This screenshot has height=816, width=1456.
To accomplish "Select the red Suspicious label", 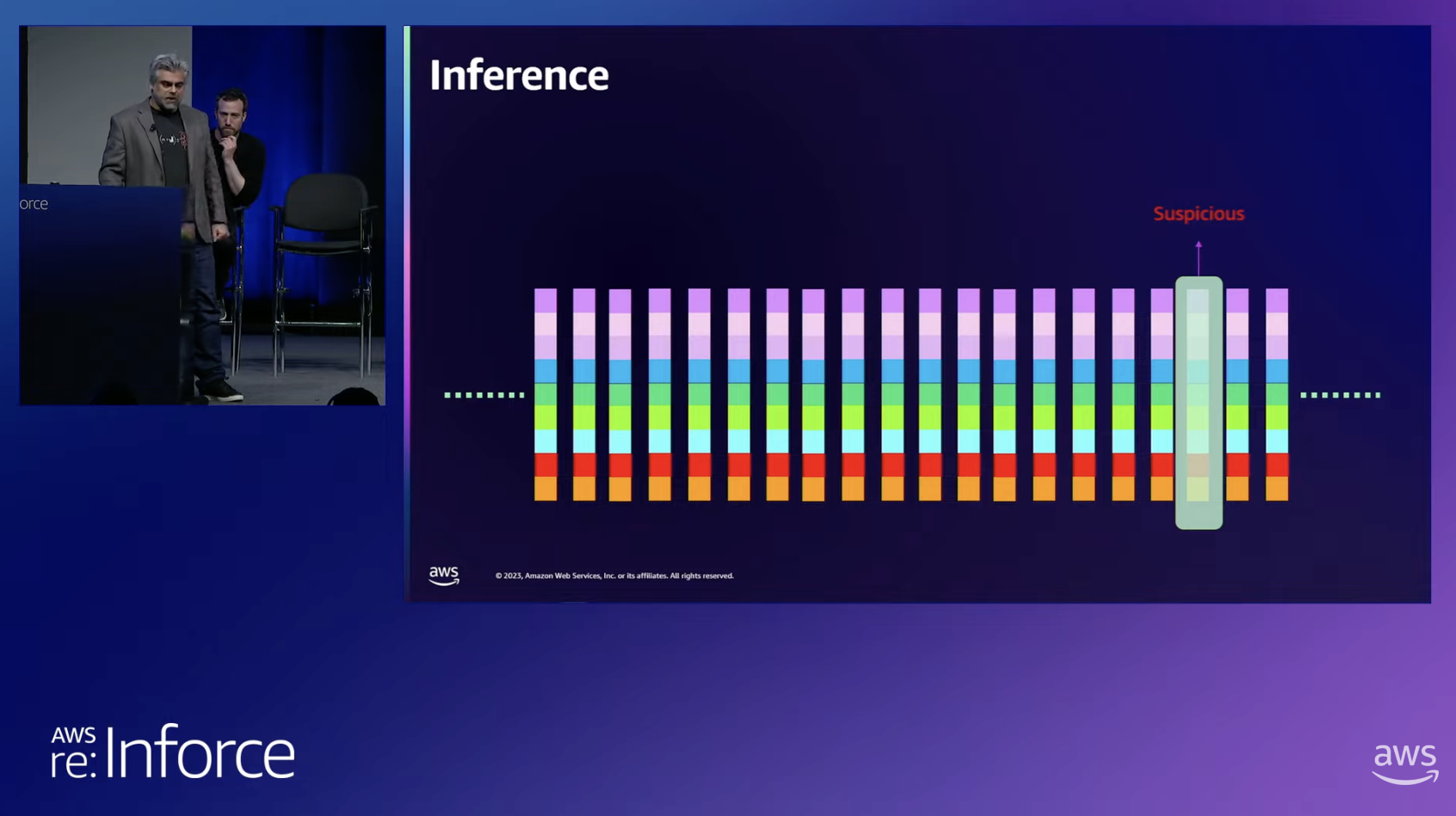I will coord(1199,213).
